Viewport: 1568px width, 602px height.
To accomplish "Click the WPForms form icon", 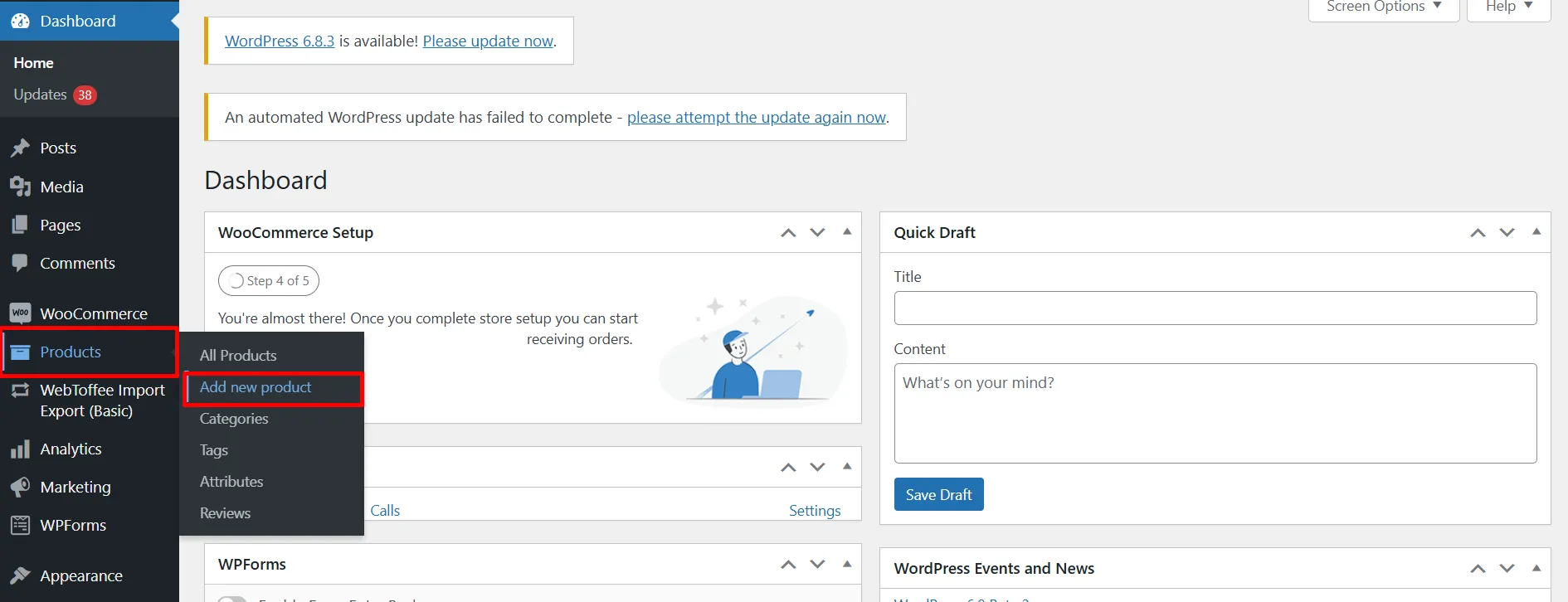I will pyautogui.click(x=20, y=525).
